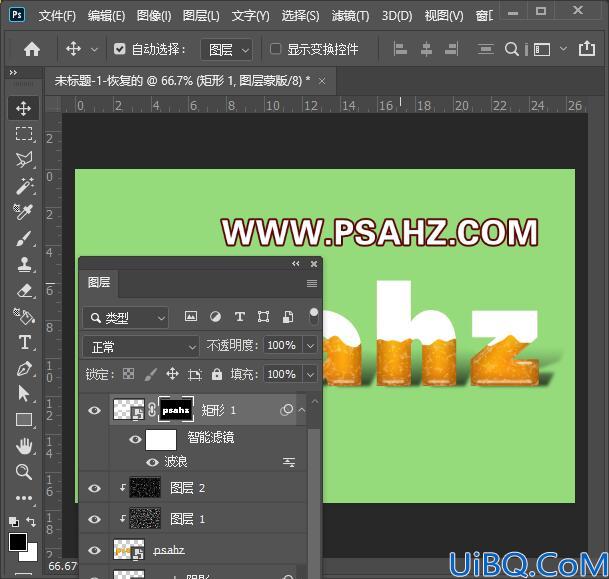Select the Move tool in toolbar
This screenshot has height=579, width=609.
click(x=24, y=108)
